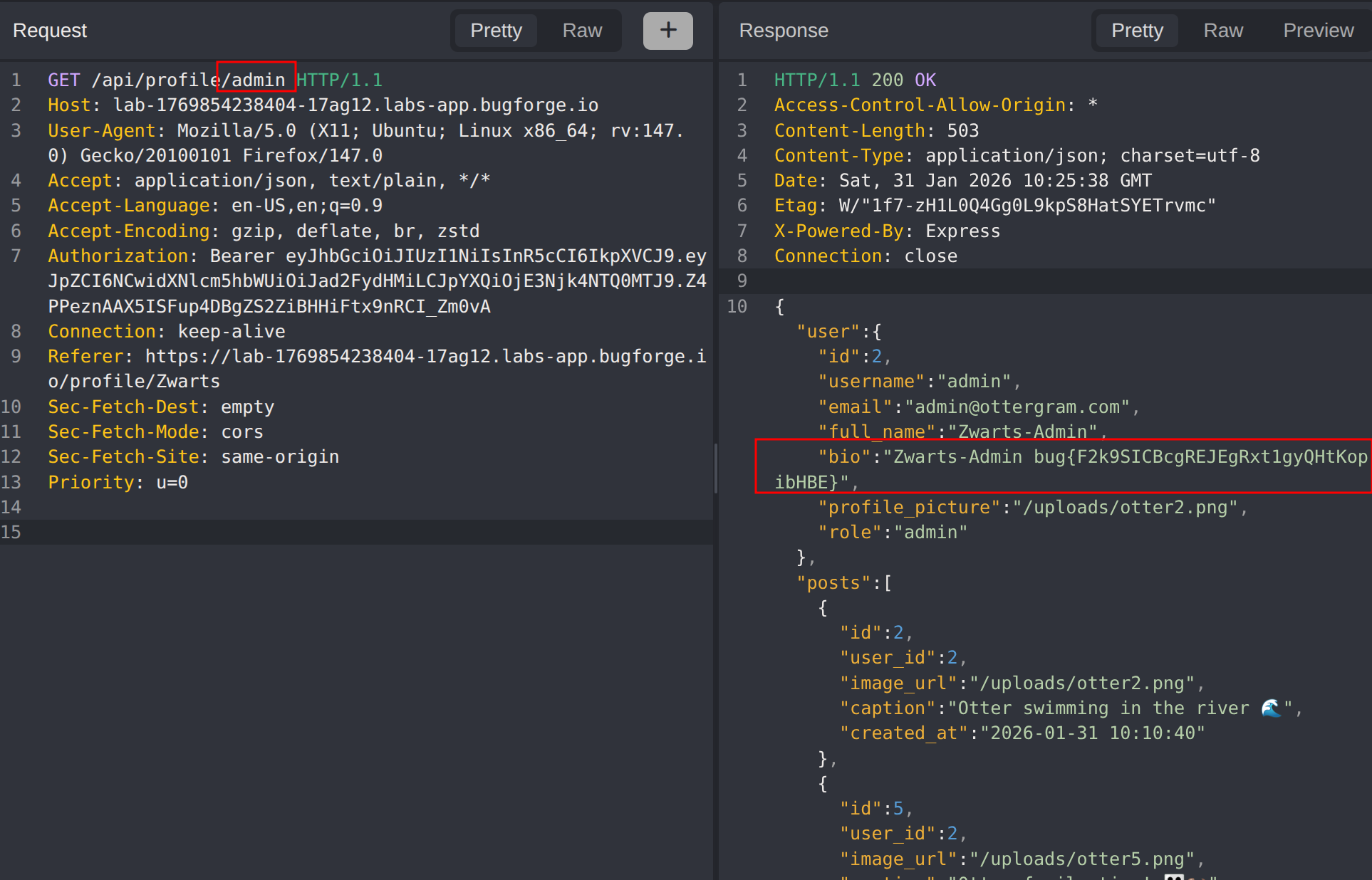This screenshot has height=880, width=1372.
Task: Click the wave emoji in caption value
Action: pos(1270,708)
